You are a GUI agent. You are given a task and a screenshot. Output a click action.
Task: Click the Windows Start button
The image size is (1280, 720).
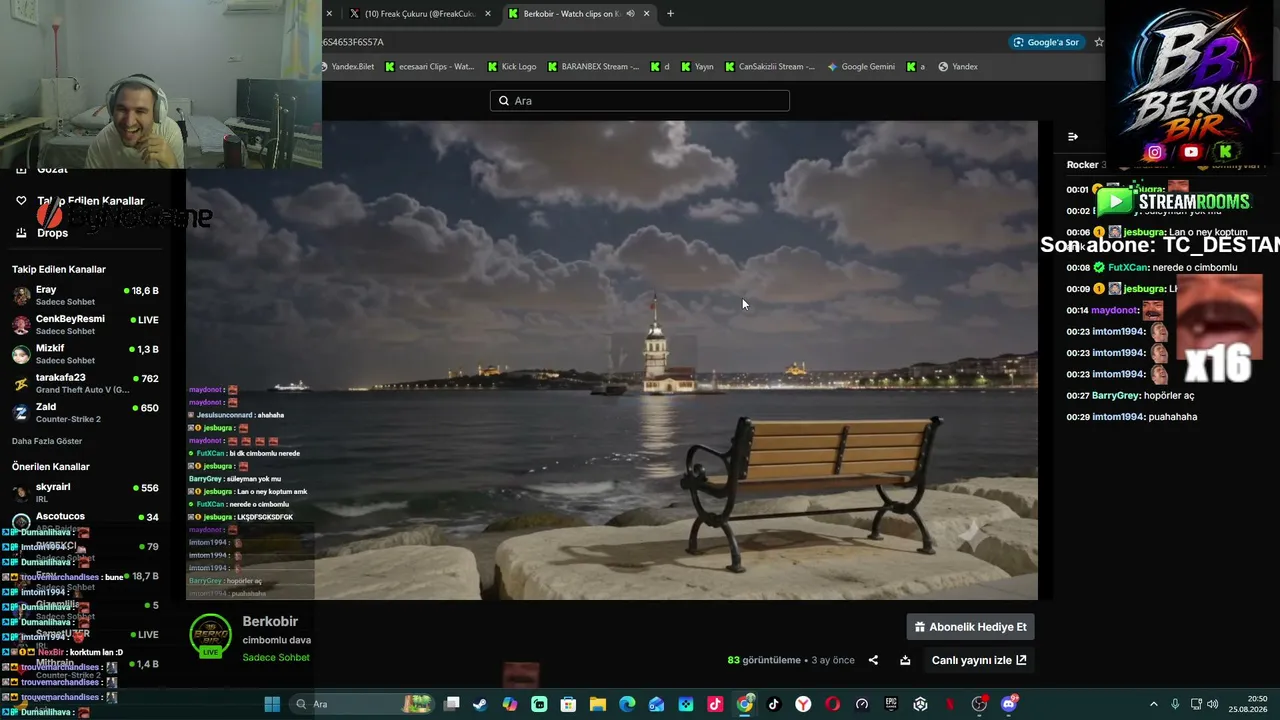click(272, 704)
